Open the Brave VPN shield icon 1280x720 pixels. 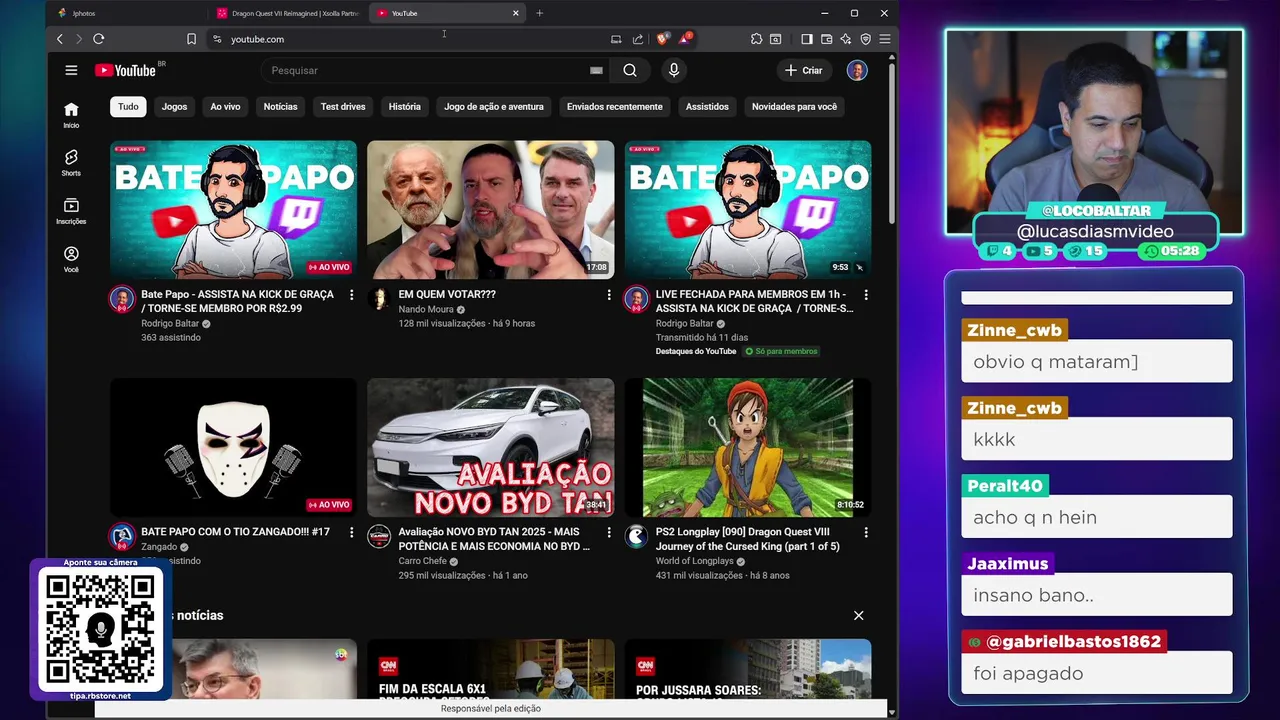click(865, 39)
